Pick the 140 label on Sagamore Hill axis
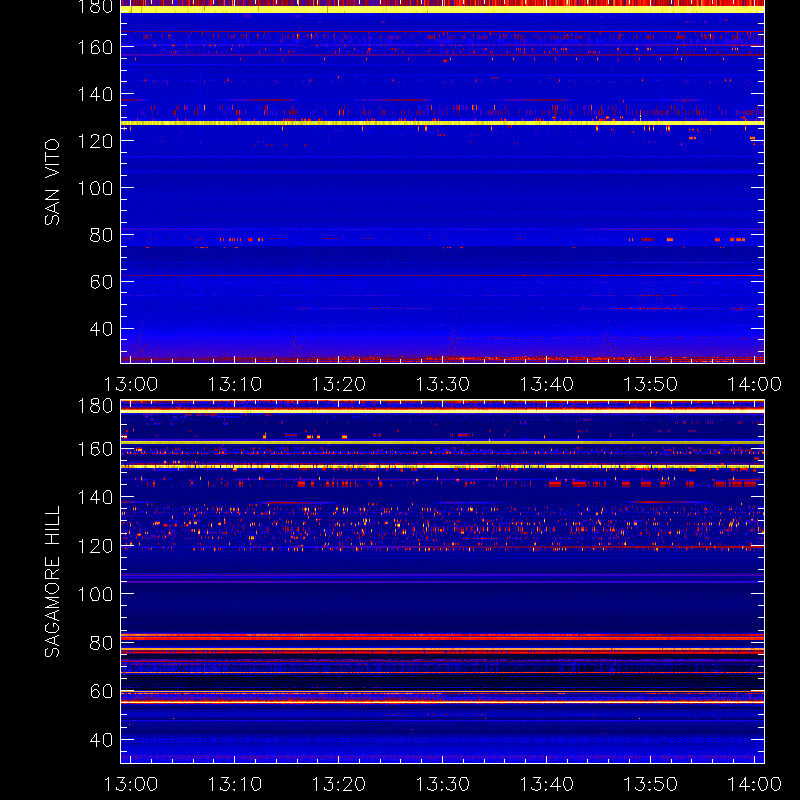Screen dimensions: 800x800 coord(95,497)
